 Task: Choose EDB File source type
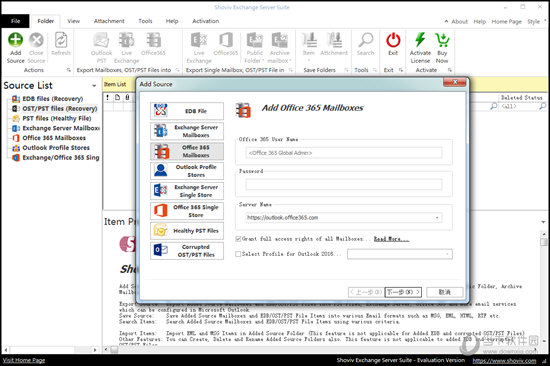[187, 111]
